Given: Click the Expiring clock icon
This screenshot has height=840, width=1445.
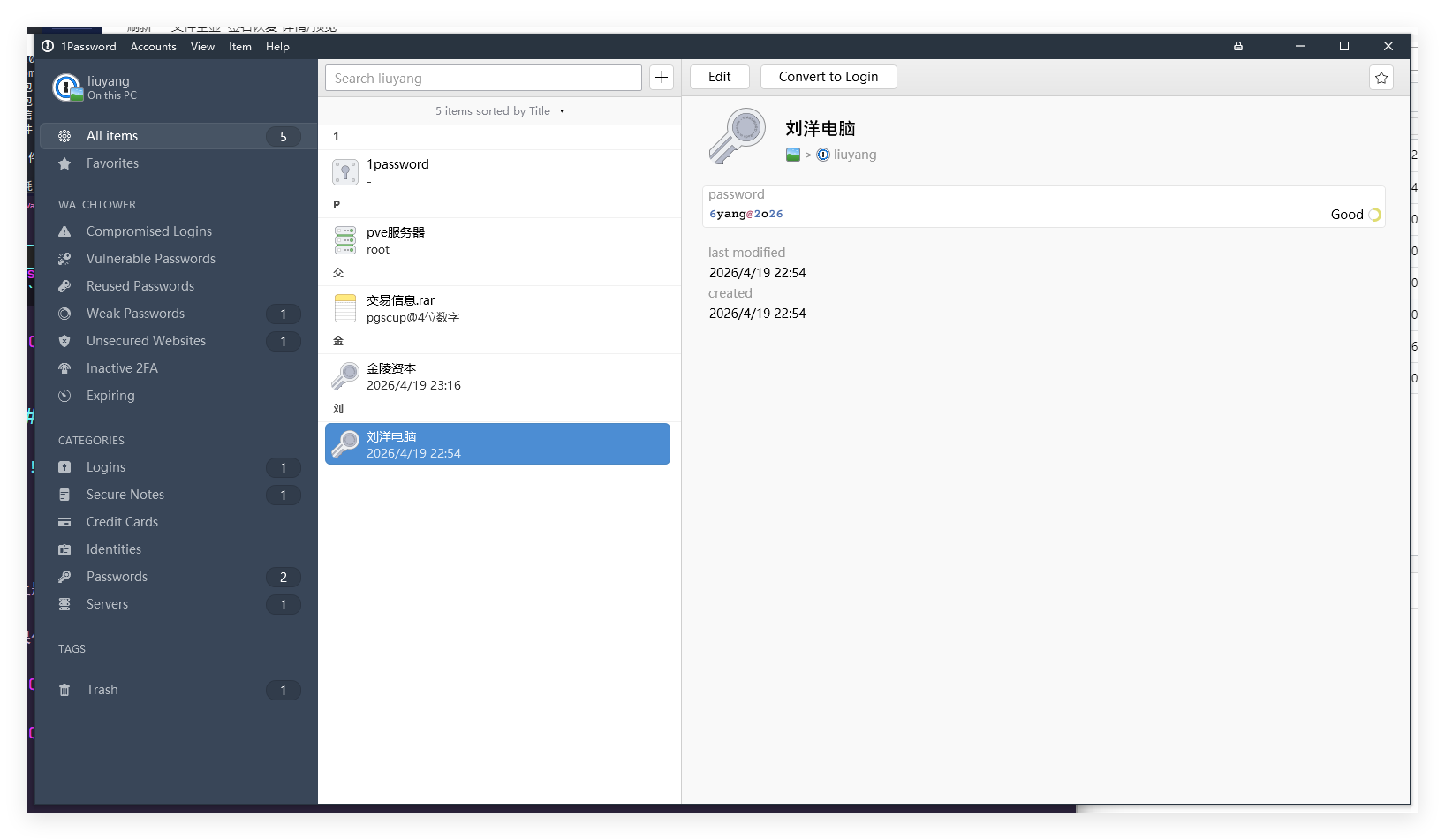Looking at the screenshot, I should [x=64, y=396].
